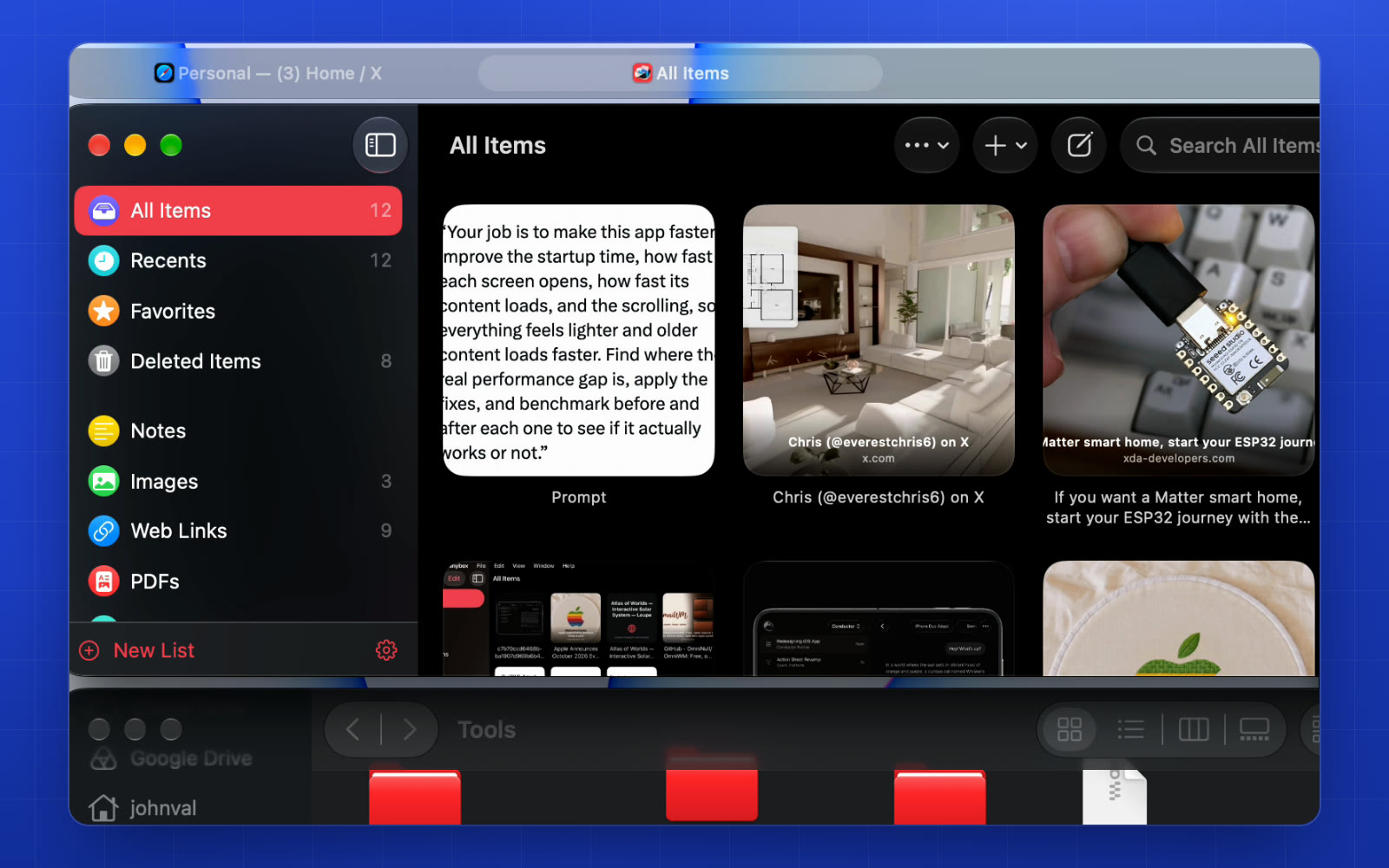Toggle the sidebar with the panel icon
This screenshot has height=868, width=1389.
pos(380,145)
